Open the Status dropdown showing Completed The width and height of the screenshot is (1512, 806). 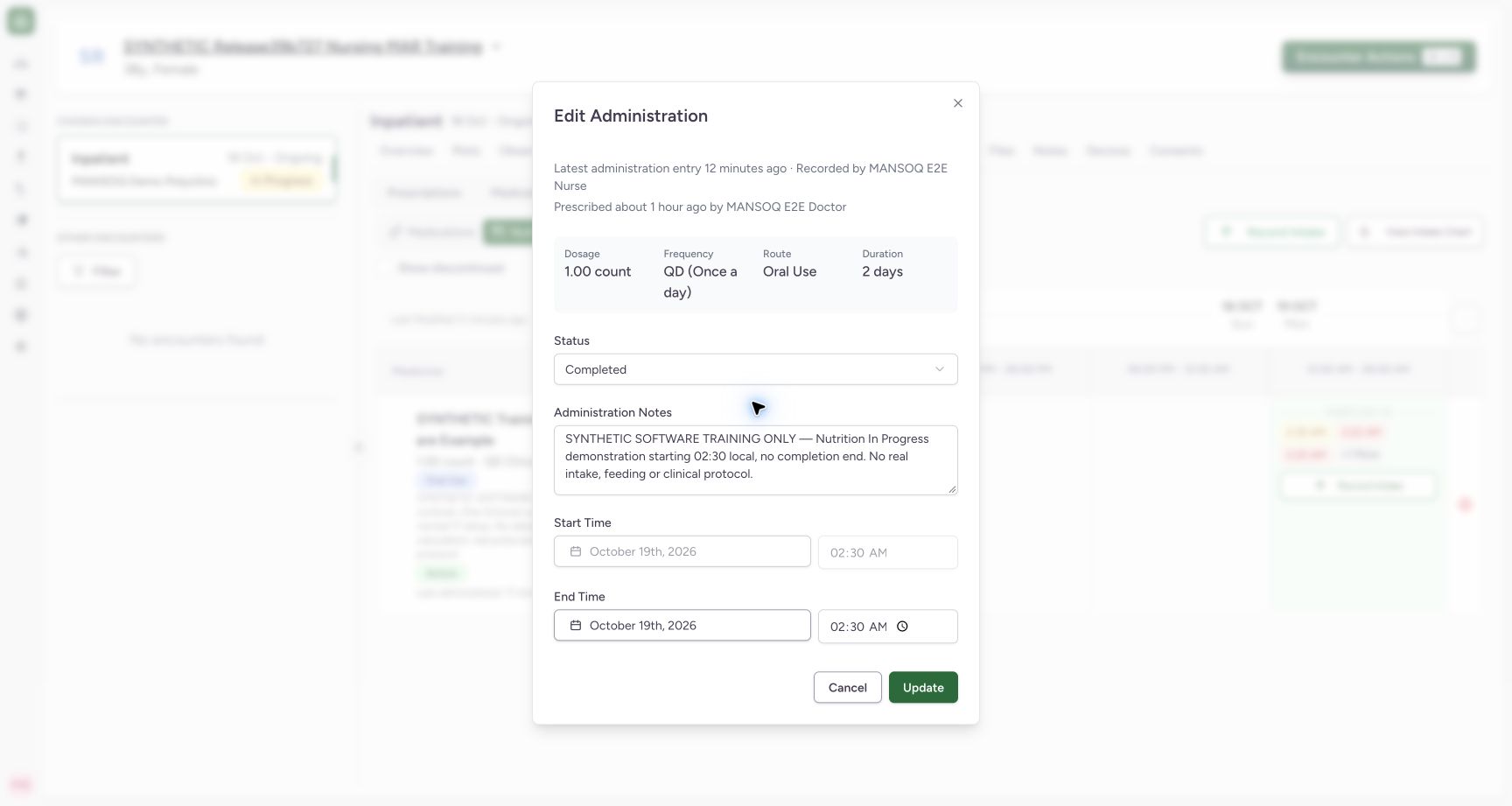[x=756, y=369]
